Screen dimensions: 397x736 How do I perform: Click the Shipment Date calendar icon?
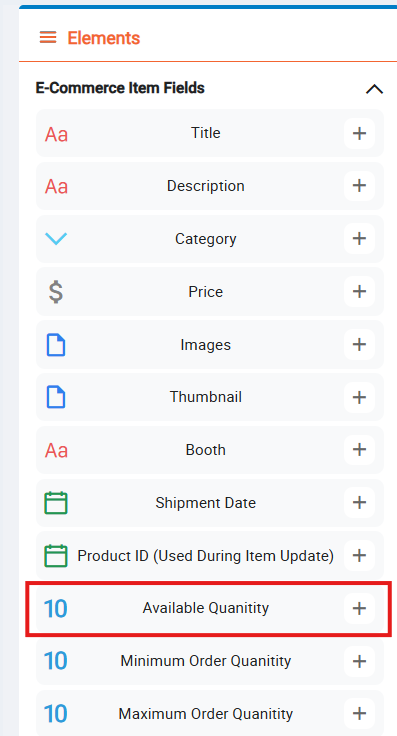56,503
